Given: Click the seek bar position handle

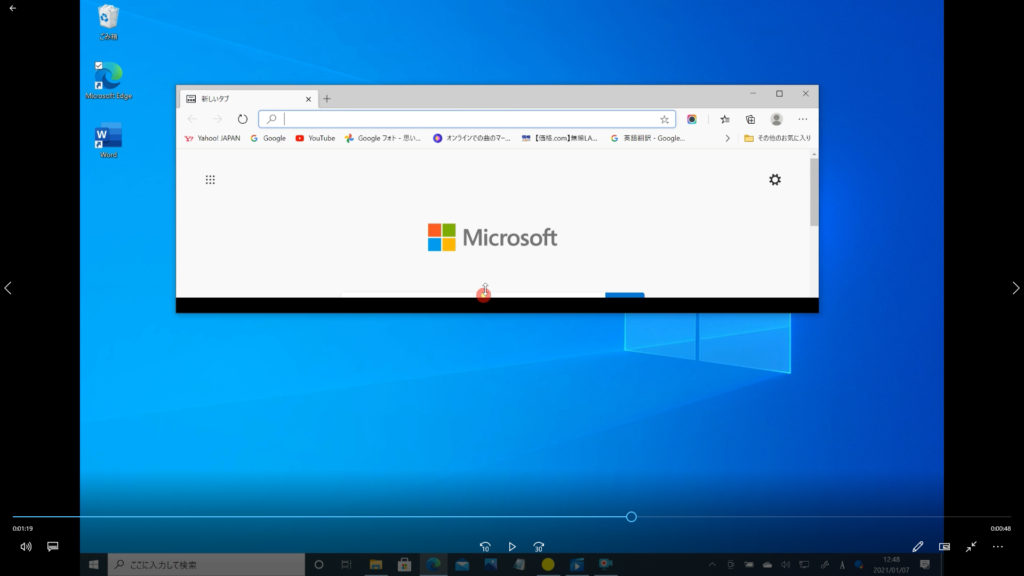Looking at the screenshot, I should click(x=631, y=517).
